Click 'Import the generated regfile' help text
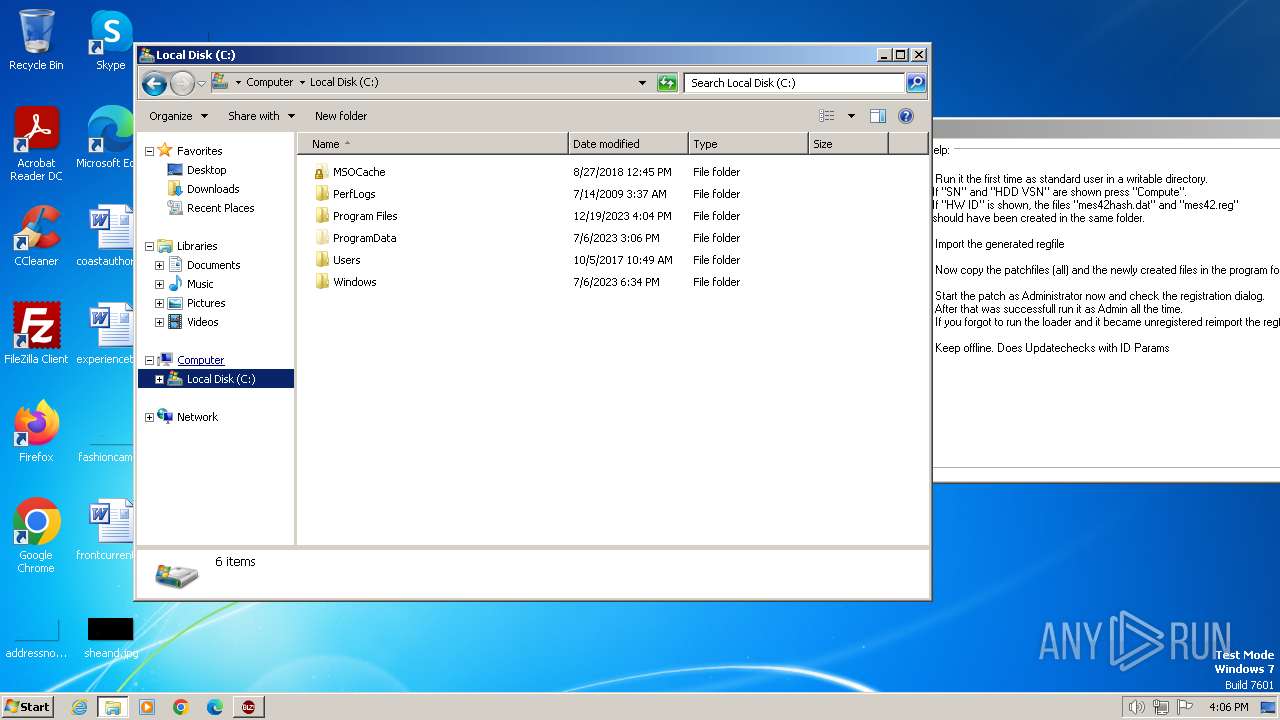1280x720 pixels. tap(999, 244)
